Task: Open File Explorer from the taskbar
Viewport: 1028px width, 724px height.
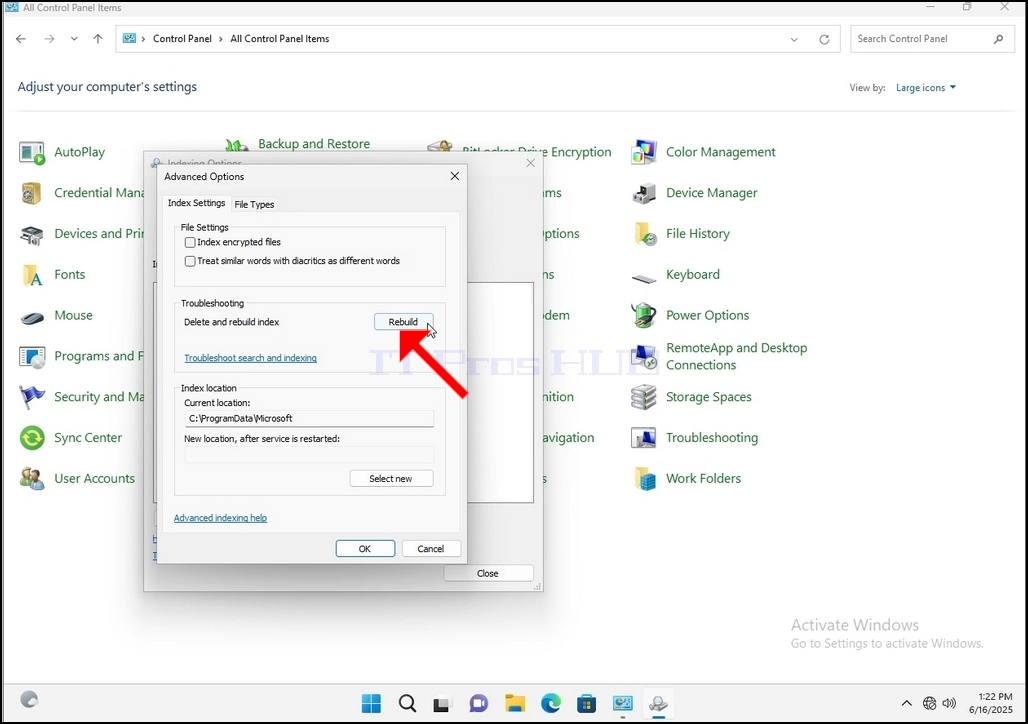Action: (x=515, y=704)
